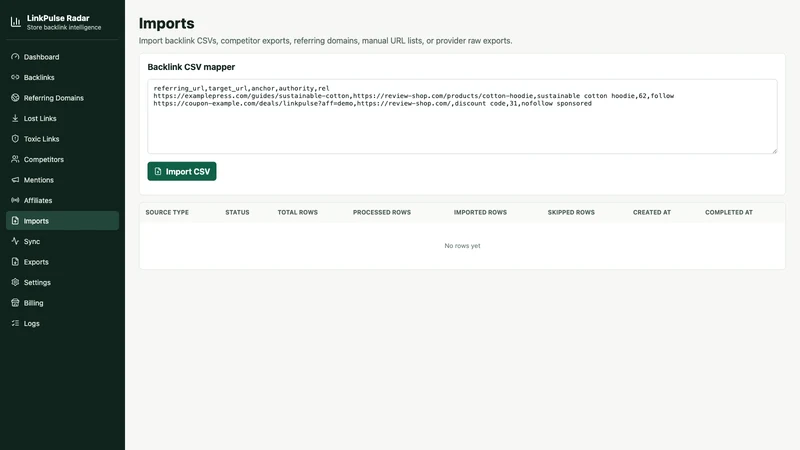Select the Imports sidebar item
This screenshot has width=800, height=450.
point(62,220)
